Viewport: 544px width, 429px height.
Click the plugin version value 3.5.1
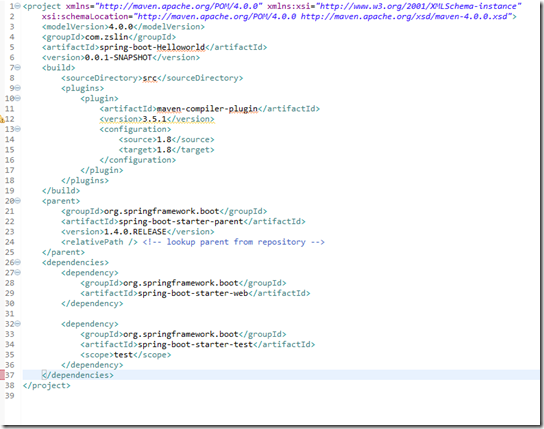tap(155, 119)
